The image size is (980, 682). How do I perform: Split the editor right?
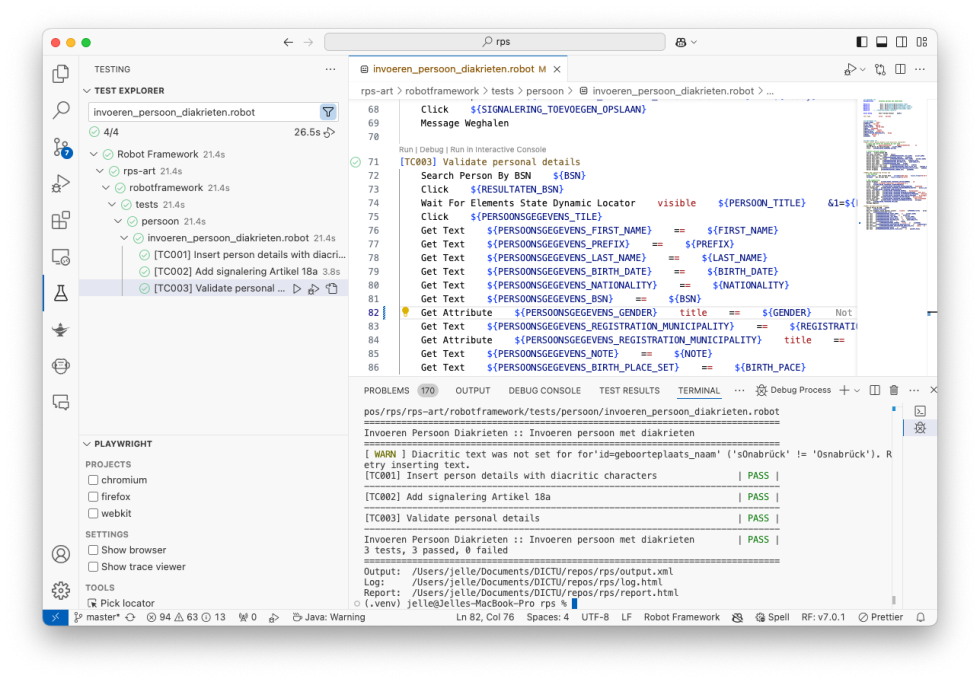click(x=900, y=69)
